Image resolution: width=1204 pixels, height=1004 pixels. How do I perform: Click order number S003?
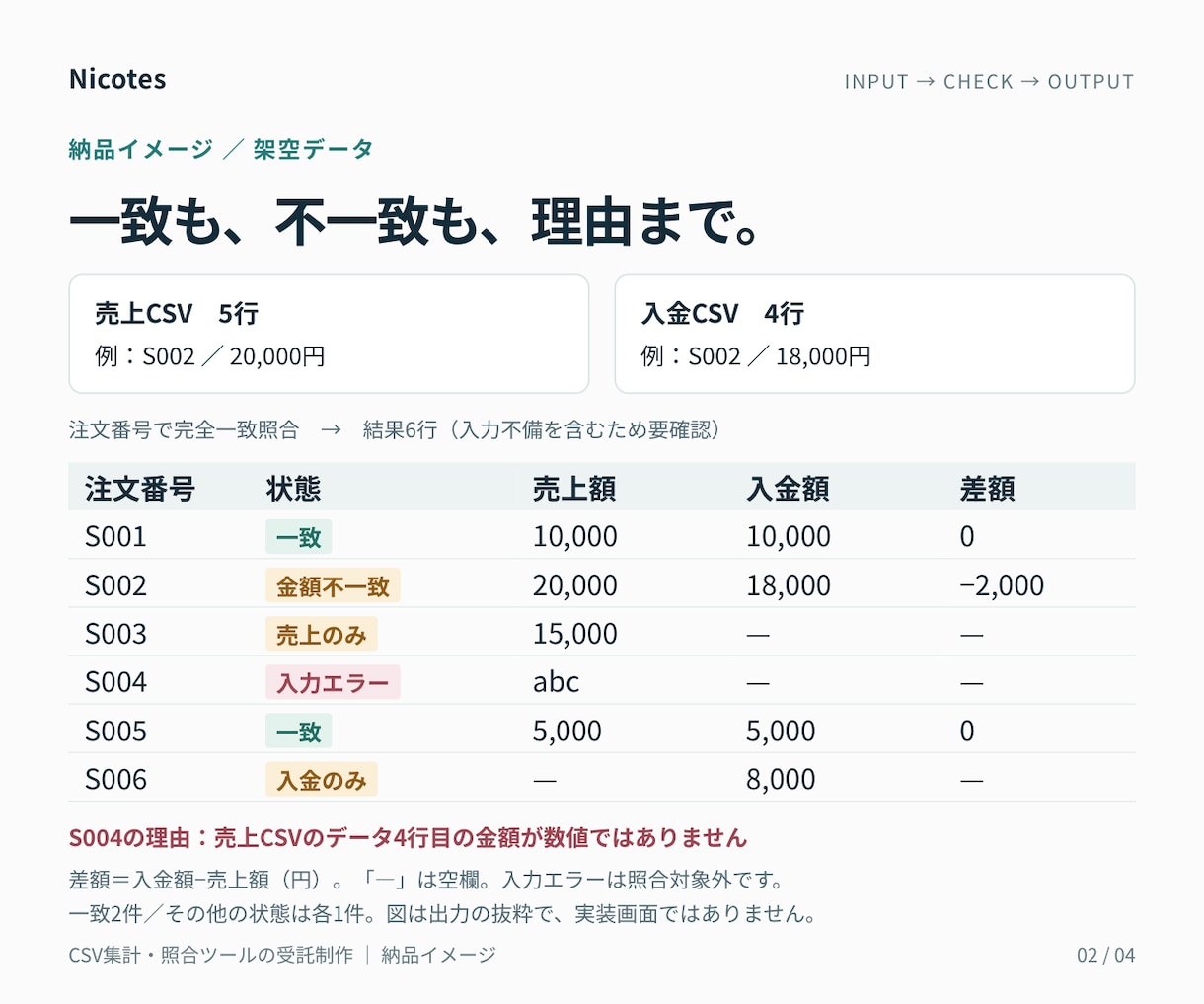pyautogui.click(x=115, y=634)
